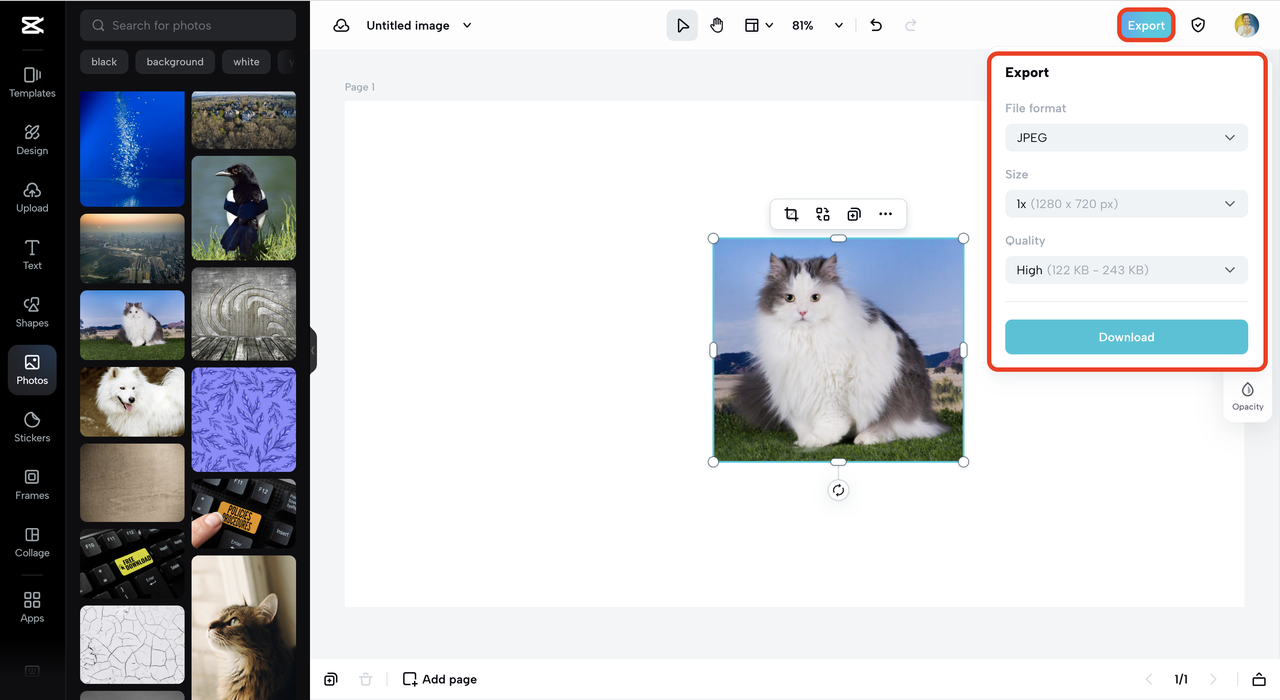
Task: Open keyboard shortcuts icon in sidebar bottom
Action: (32, 671)
